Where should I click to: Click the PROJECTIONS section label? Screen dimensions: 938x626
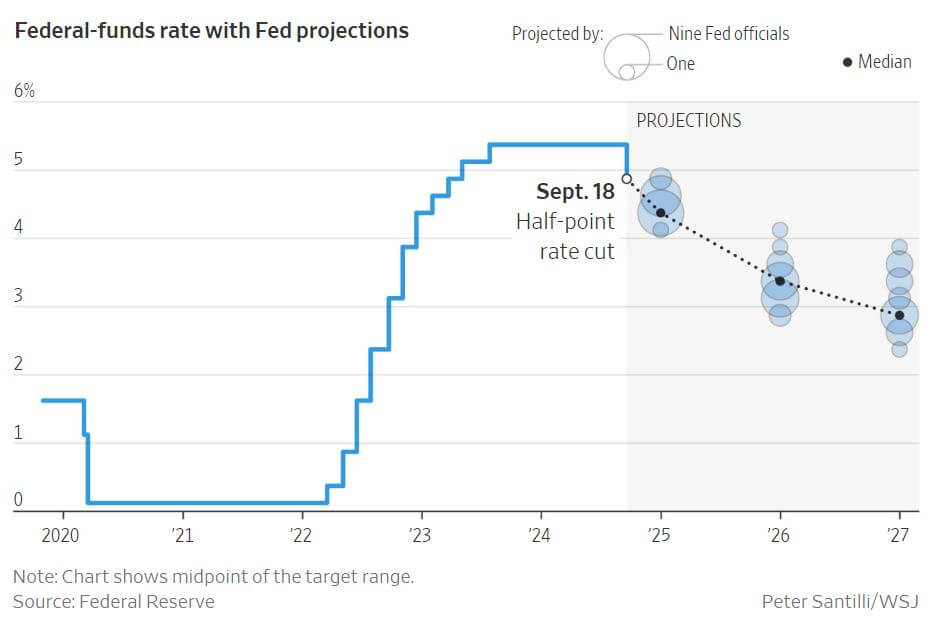[x=689, y=121]
